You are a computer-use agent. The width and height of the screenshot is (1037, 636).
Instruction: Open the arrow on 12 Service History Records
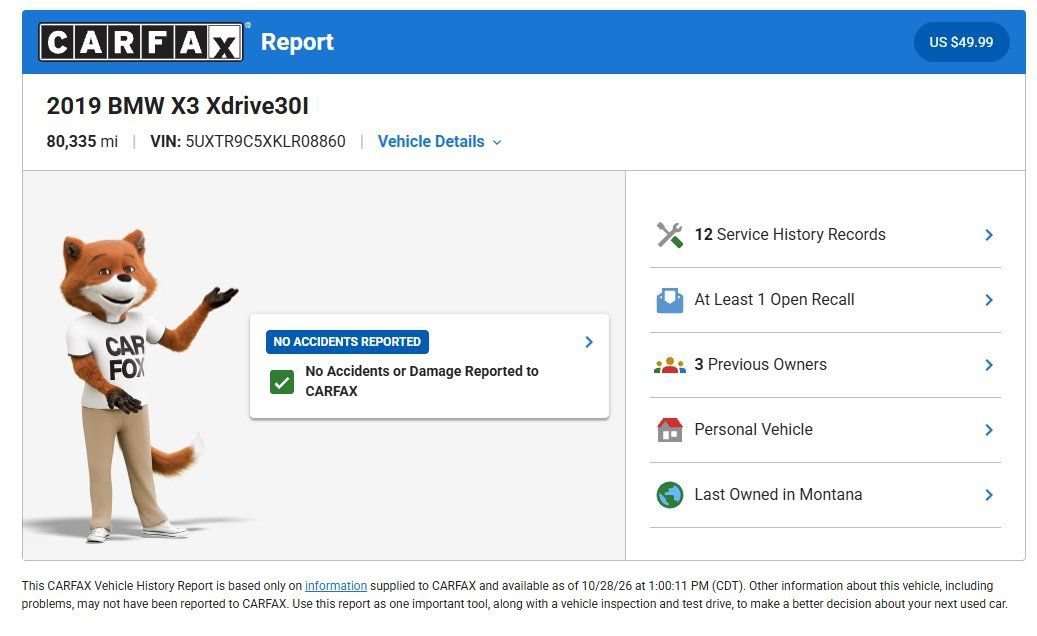tap(989, 235)
